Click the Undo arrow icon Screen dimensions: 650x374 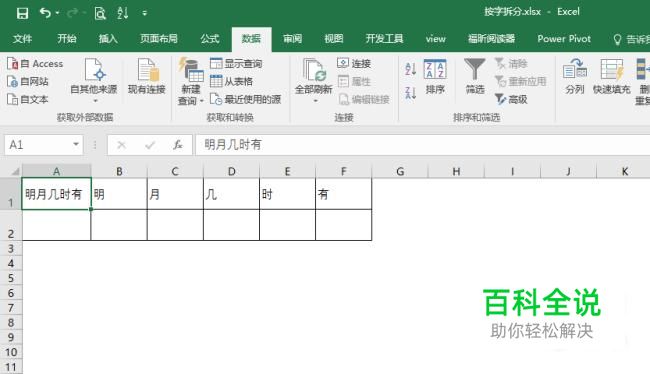click(x=45, y=13)
